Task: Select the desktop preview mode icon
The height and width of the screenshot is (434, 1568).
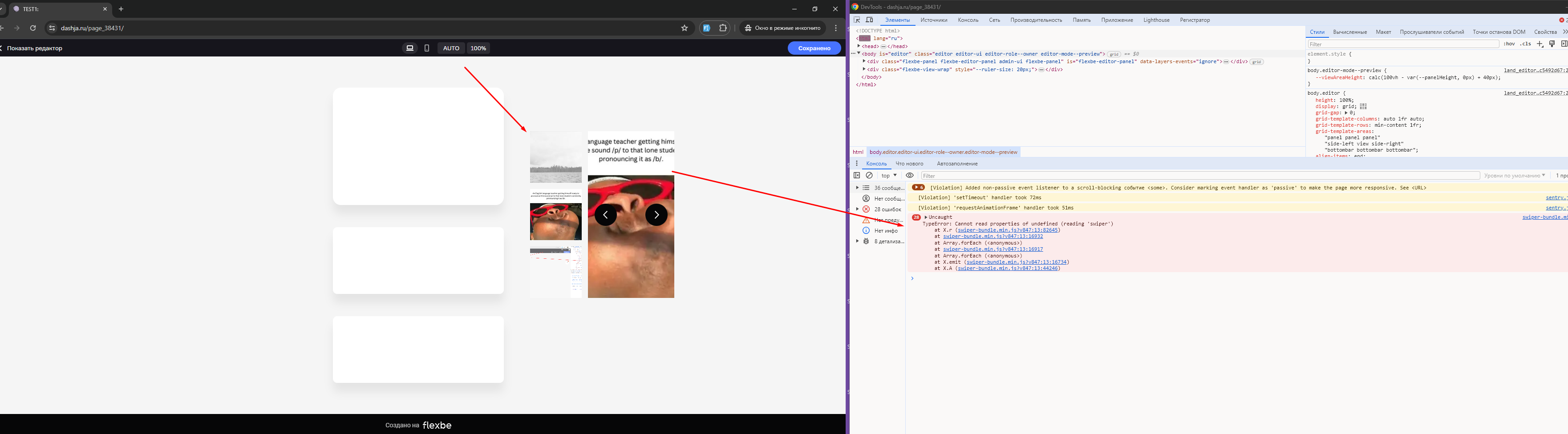Action: click(x=409, y=48)
